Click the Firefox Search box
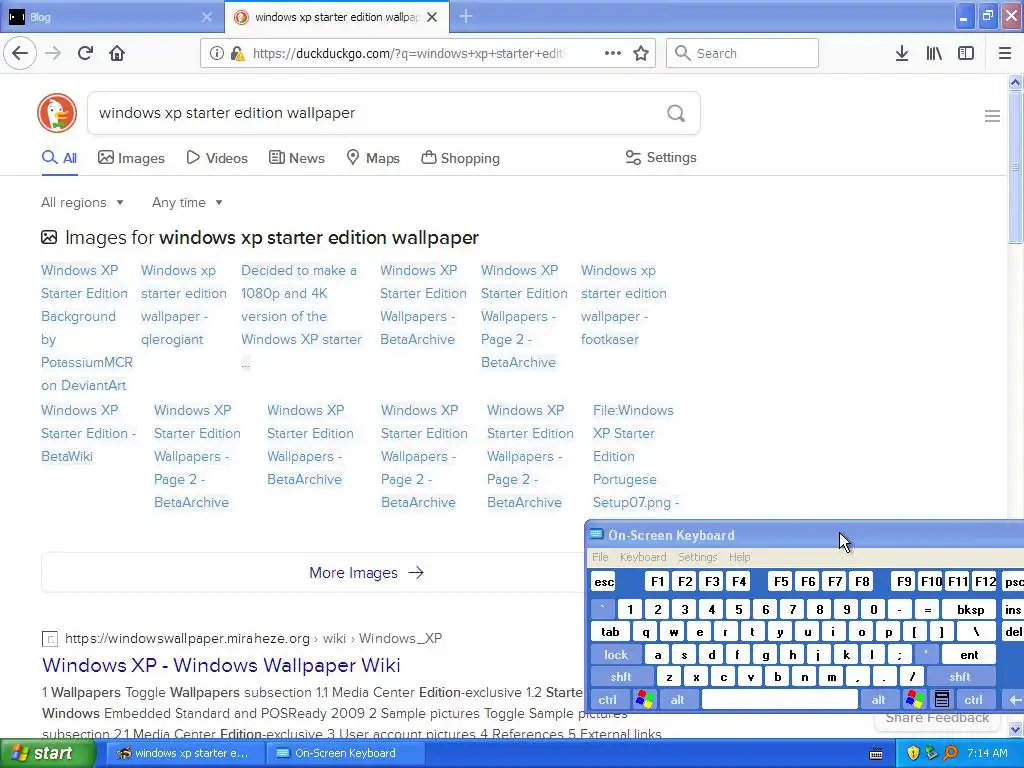The height and width of the screenshot is (768, 1024). [743, 54]
